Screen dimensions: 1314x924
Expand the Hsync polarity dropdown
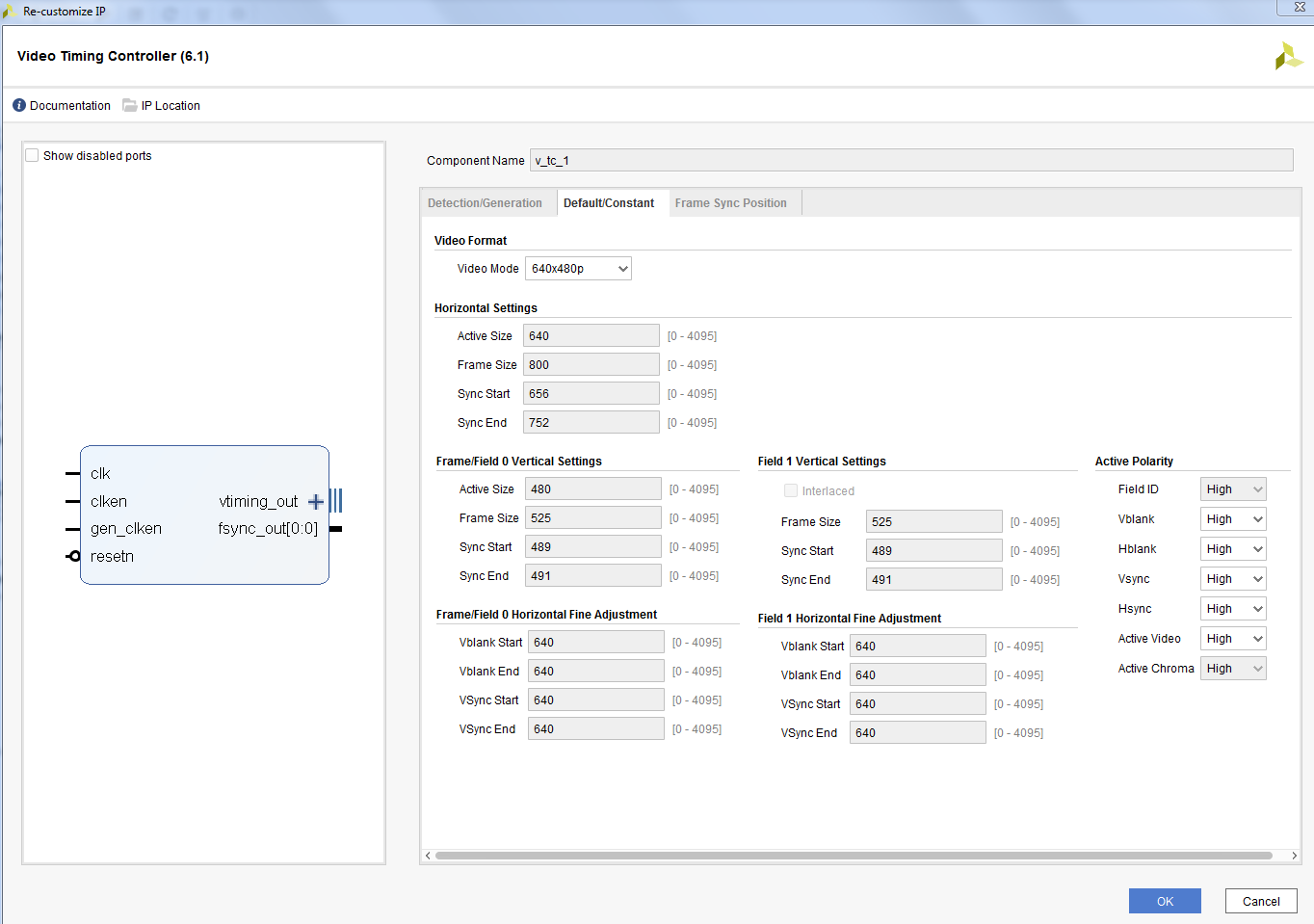click(x=1233, y=609)
